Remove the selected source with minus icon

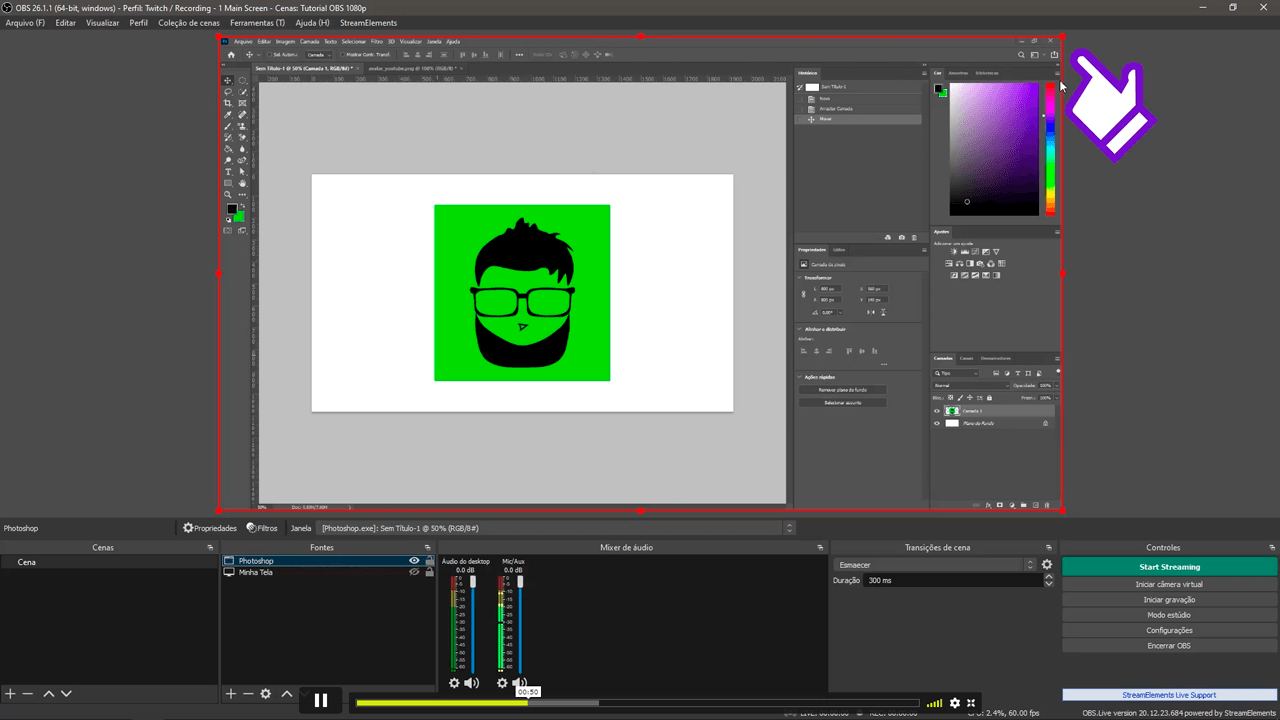coord(248,694)
